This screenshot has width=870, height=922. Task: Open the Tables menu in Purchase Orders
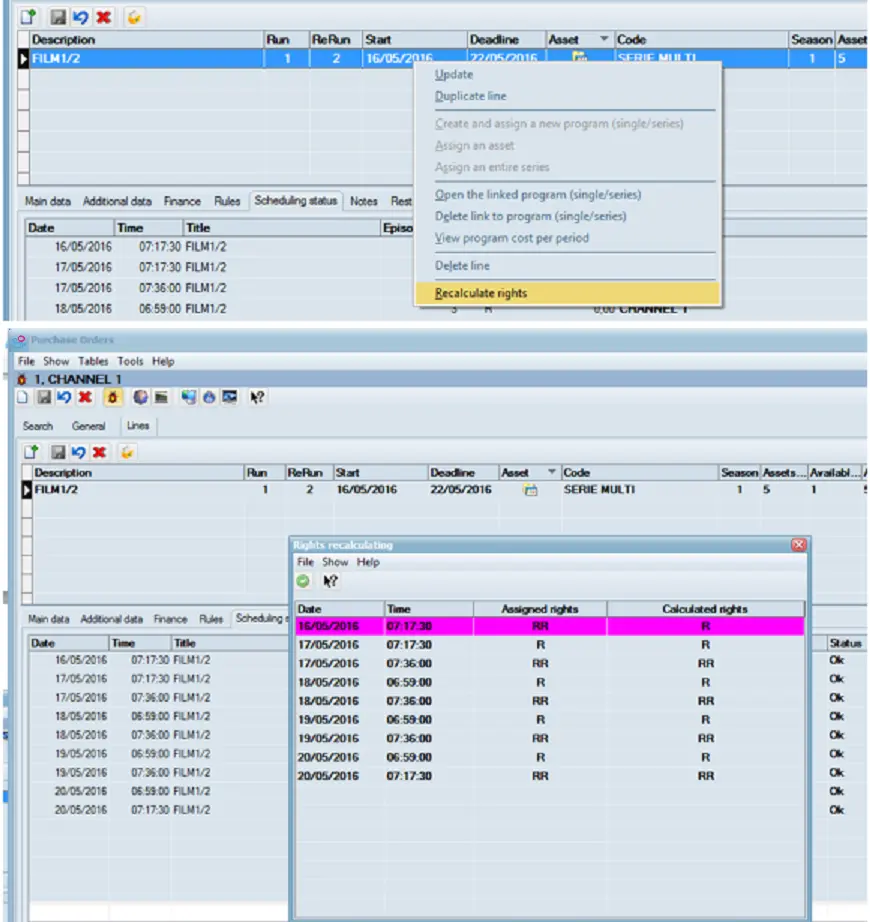[93, 361]
